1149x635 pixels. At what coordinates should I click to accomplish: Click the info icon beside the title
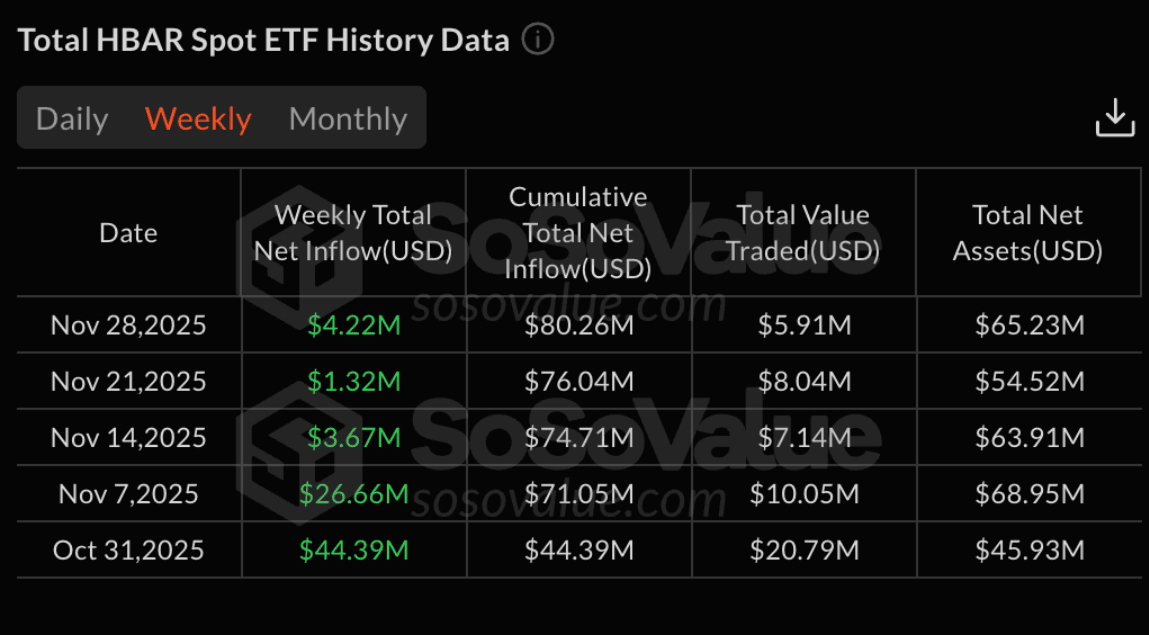pyautogui.click(x=538, y=40)
